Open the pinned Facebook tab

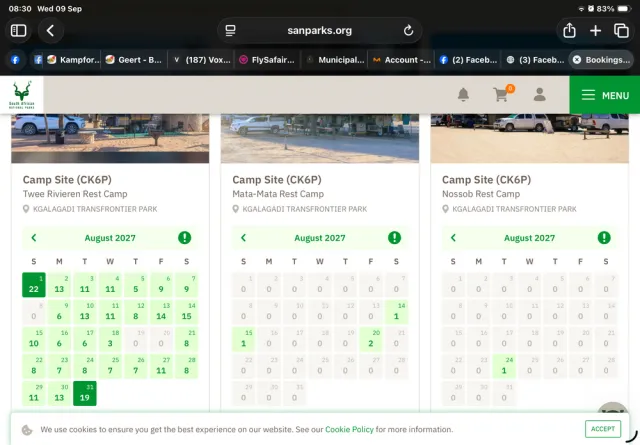point(15,60)
